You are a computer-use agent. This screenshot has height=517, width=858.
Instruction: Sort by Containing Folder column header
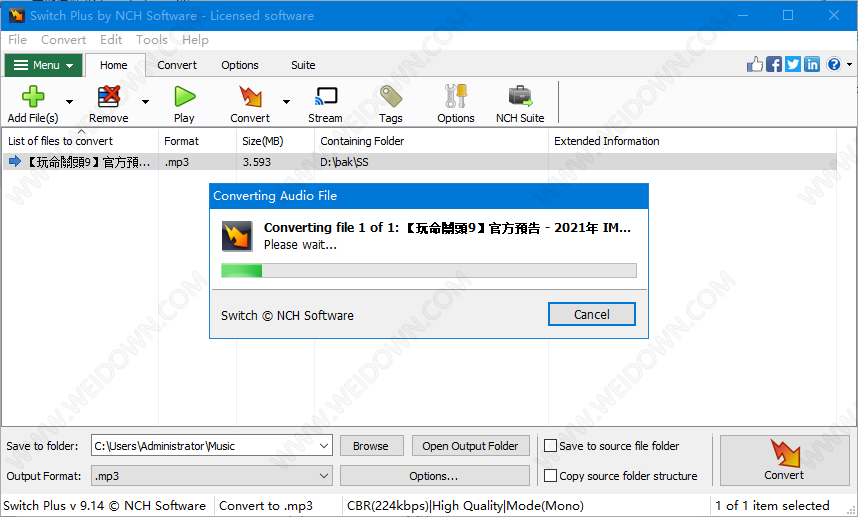[x=432, y=141]
